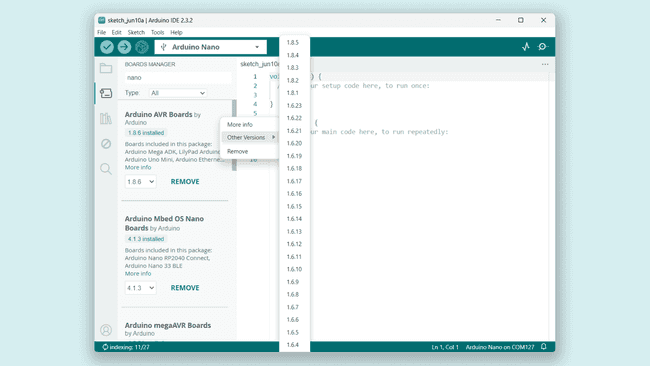The height and width of the screenshot is (366, 650).
Task: Open the Debug panel in sidebar
Action: click(x=106, y=144)
